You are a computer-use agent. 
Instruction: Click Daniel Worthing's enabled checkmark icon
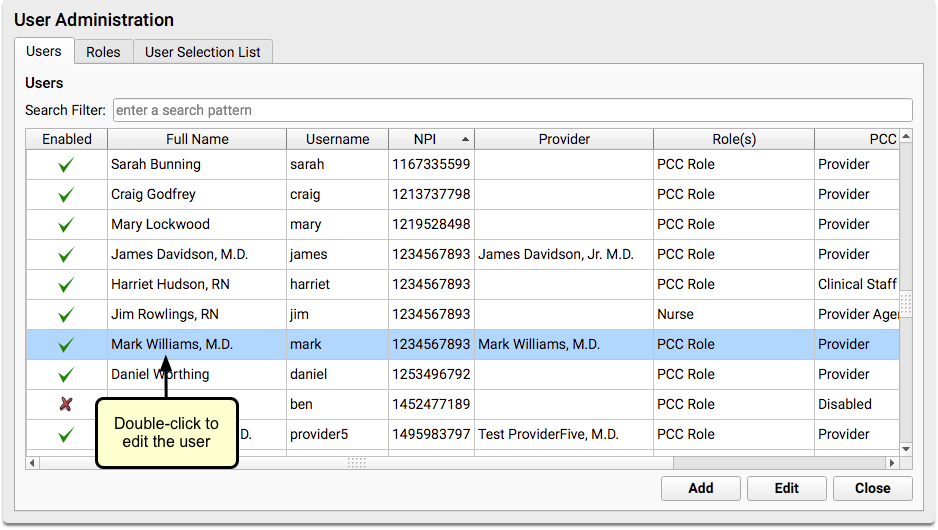pos(66,374)
